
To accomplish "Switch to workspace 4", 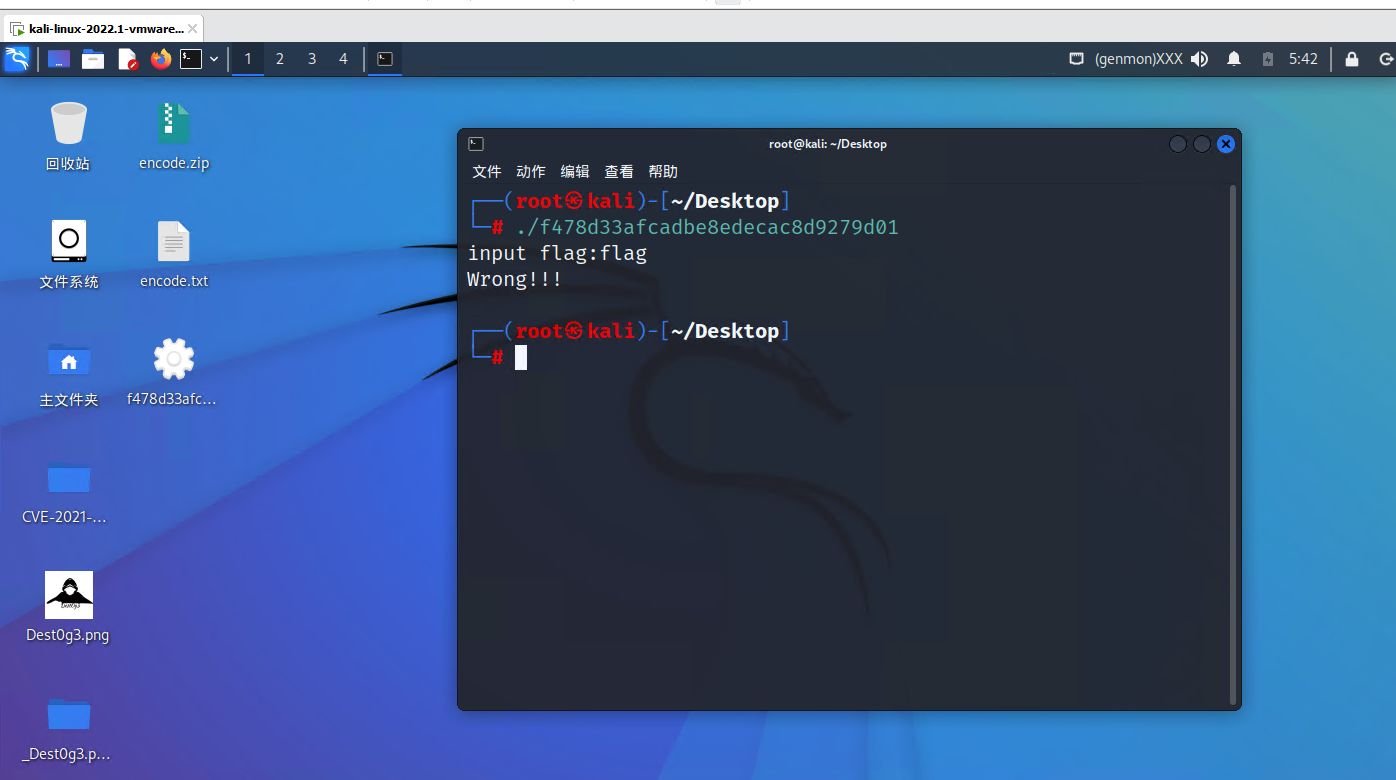I will (343, 59).
